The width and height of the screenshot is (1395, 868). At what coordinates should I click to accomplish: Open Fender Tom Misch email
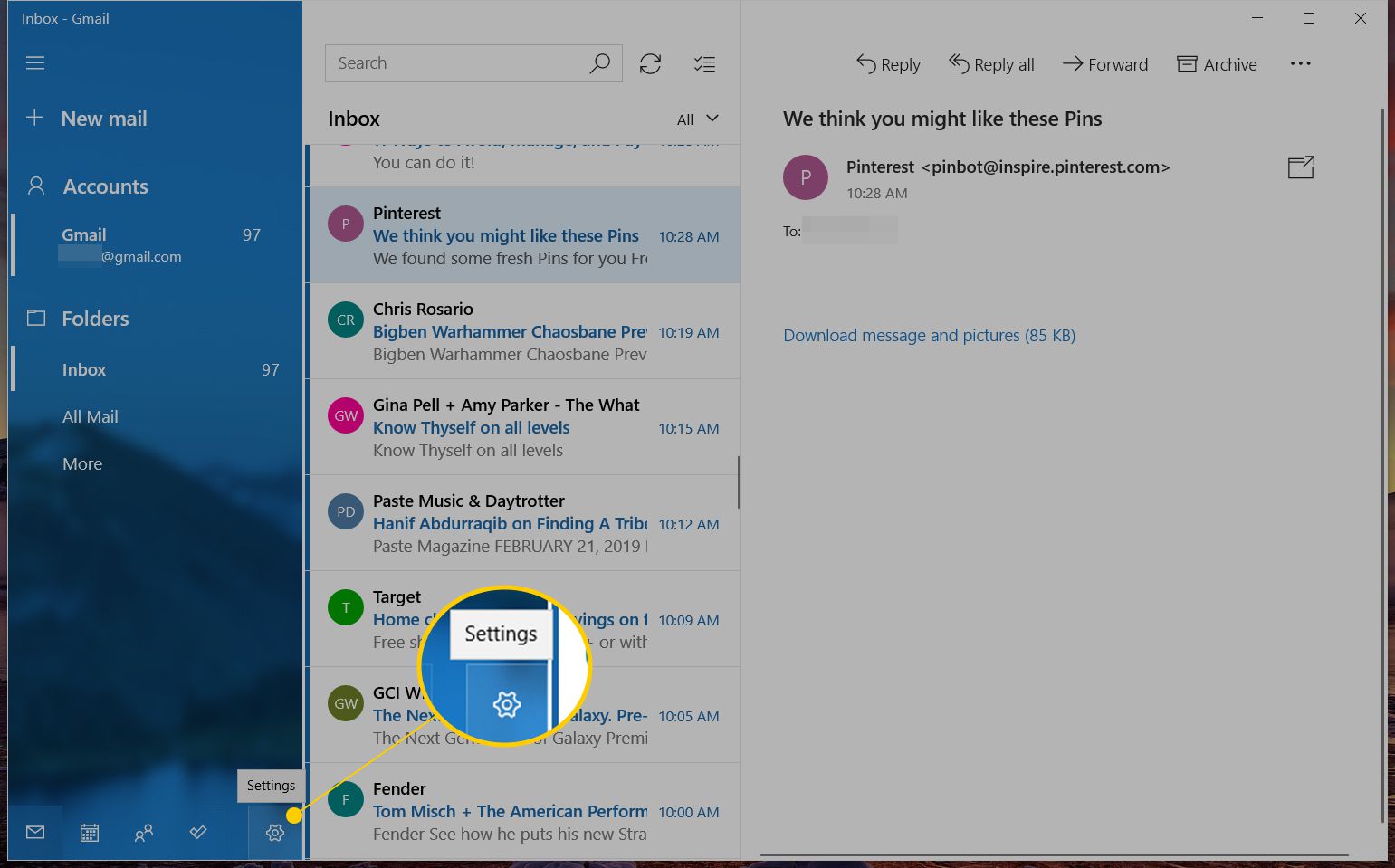(525, 811)
